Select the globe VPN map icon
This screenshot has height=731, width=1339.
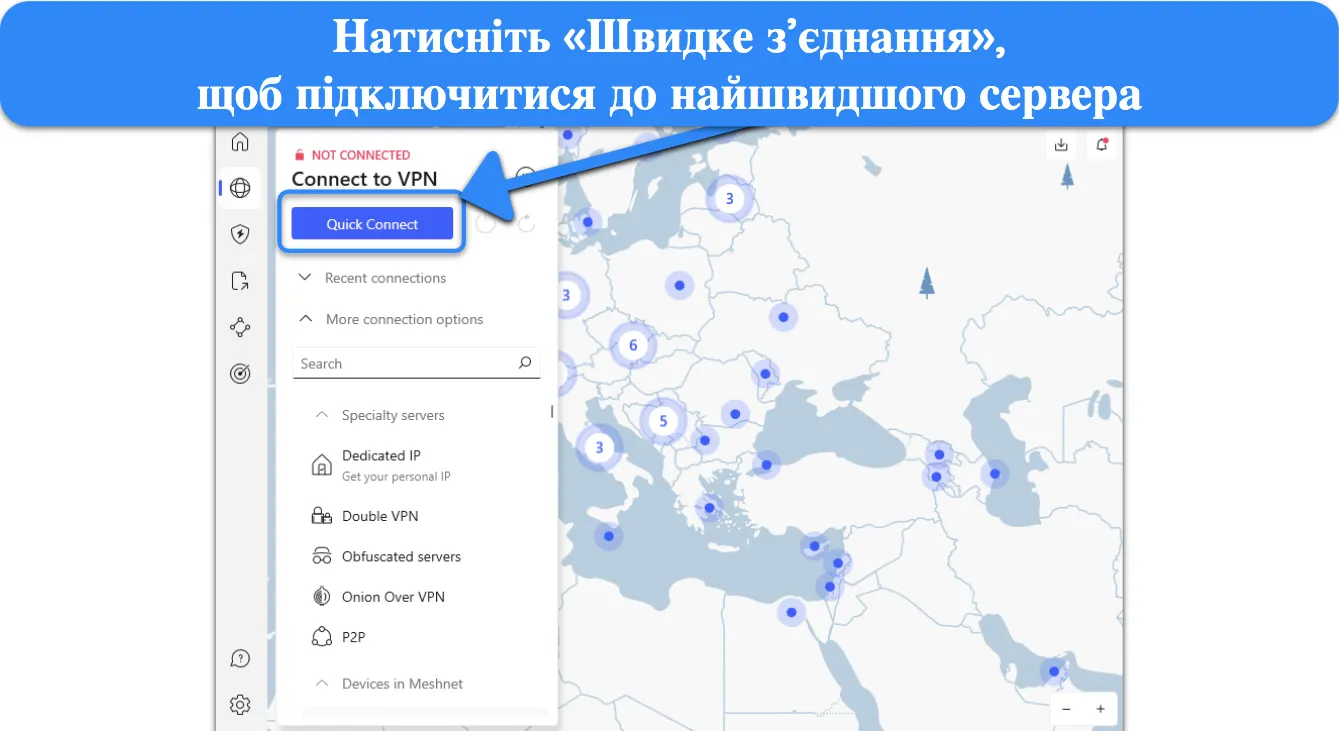click(240, 188)
